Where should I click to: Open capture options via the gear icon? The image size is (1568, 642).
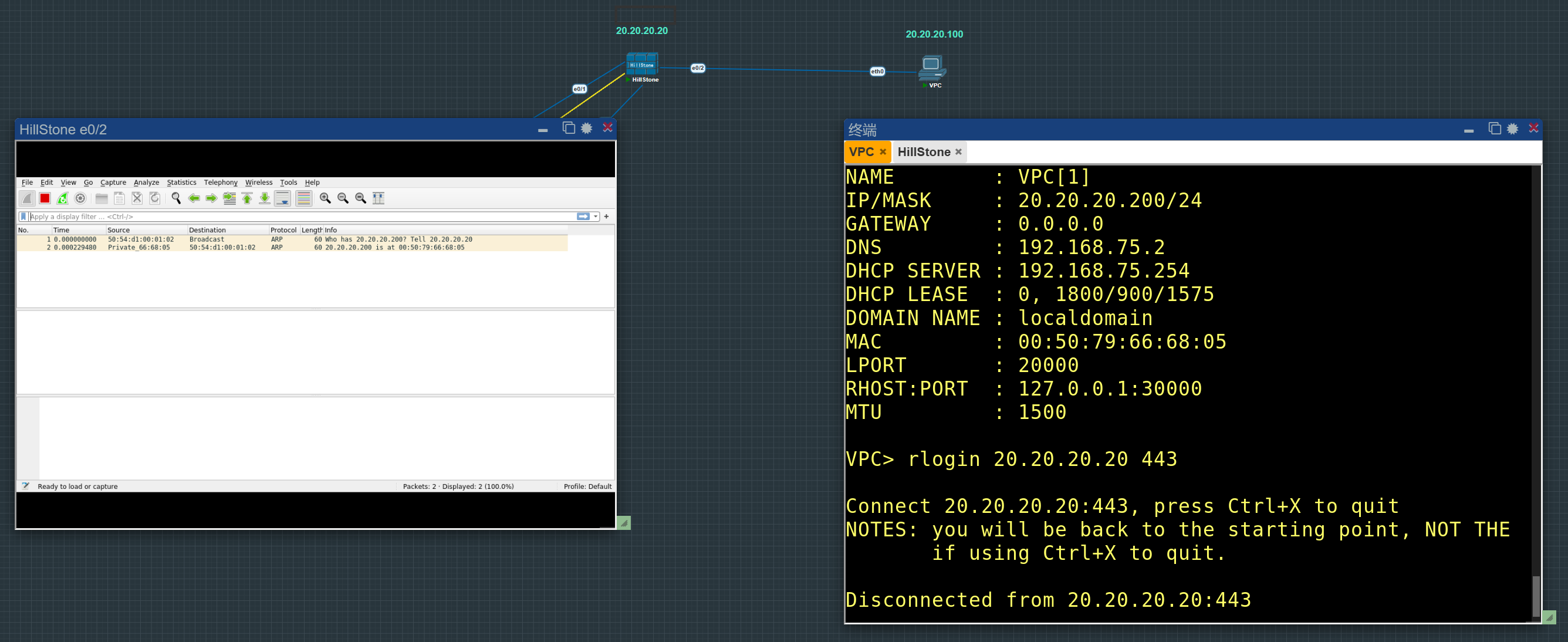80,198
